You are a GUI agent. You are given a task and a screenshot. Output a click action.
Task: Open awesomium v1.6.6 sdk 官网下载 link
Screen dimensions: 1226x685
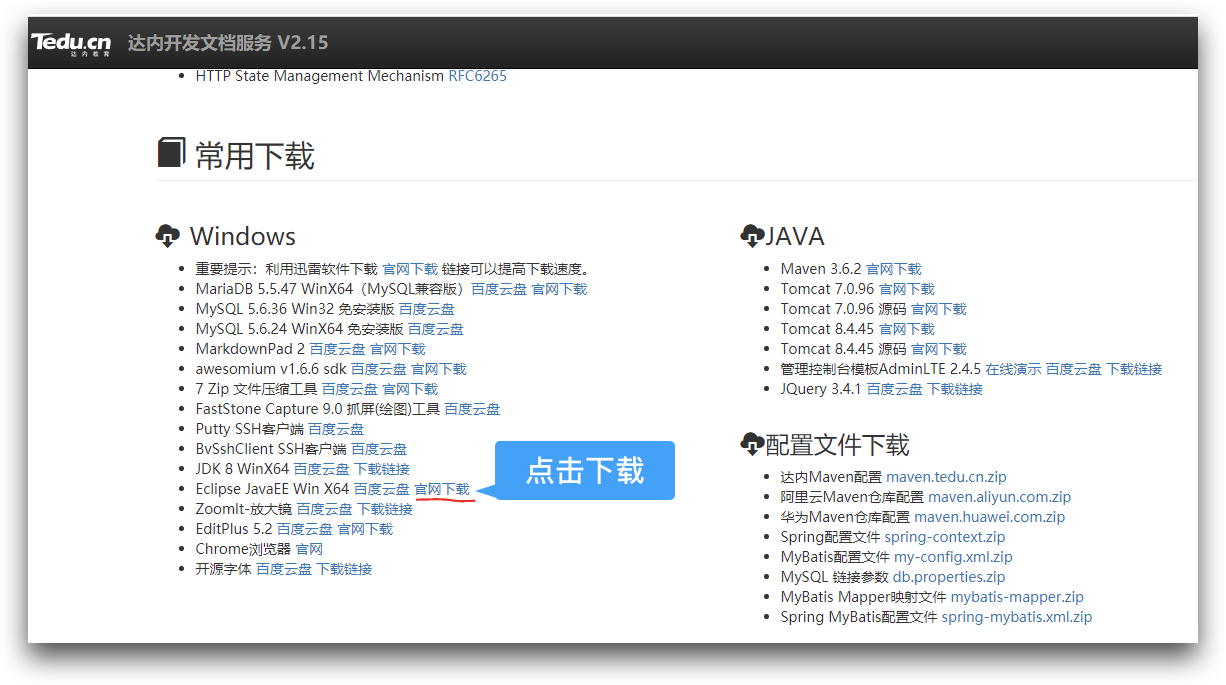click(x=439, y=369)
